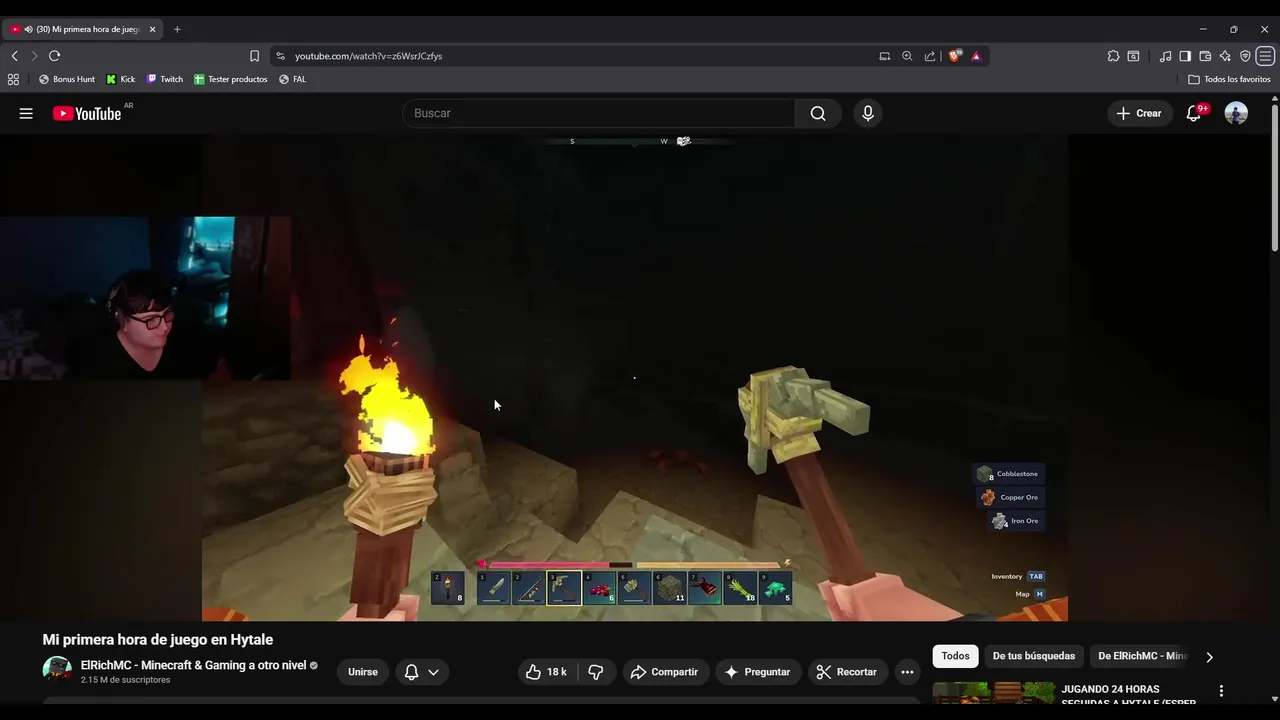Select the De ElRichMC chip
Screen dimensions: 1280x720
1141,656
